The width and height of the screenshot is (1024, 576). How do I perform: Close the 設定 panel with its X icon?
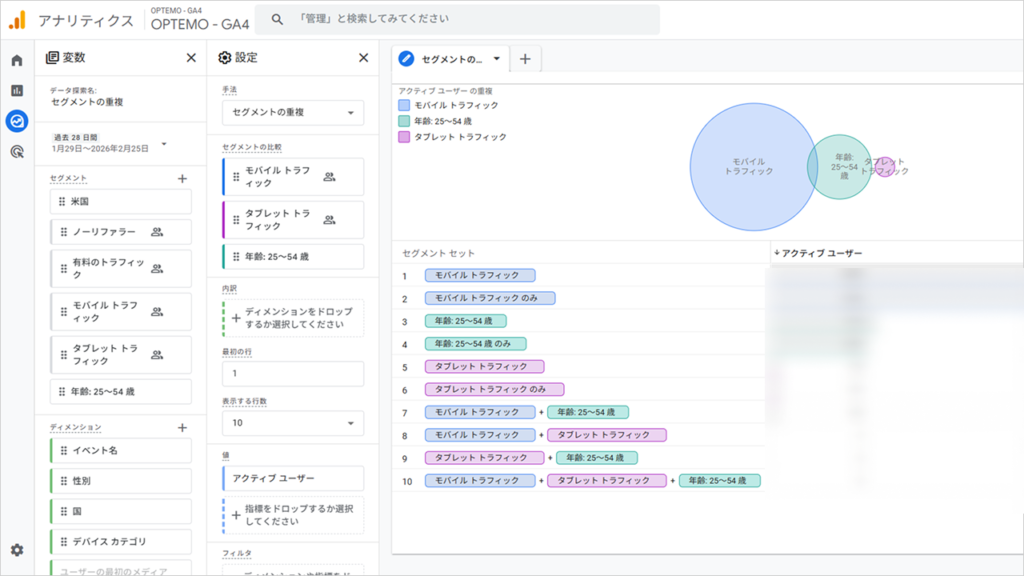coord(364,58)
